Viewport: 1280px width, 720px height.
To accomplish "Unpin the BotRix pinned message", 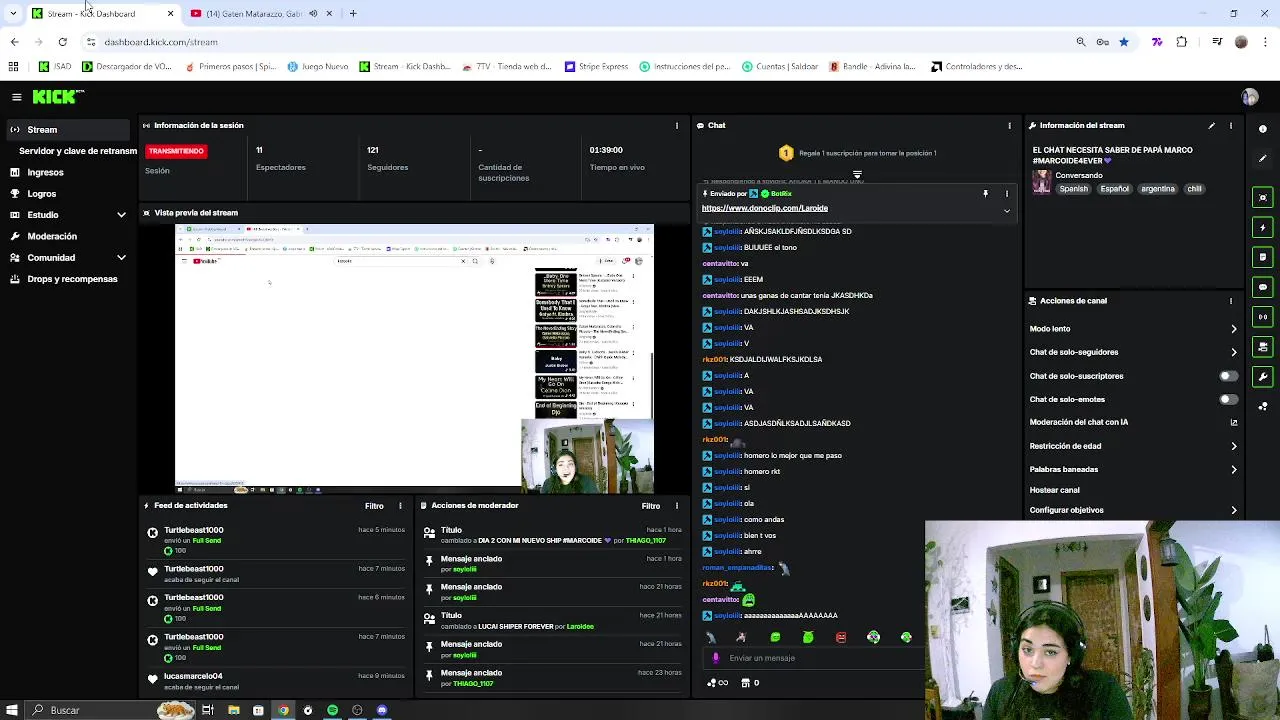I will (x=985, y=194).
